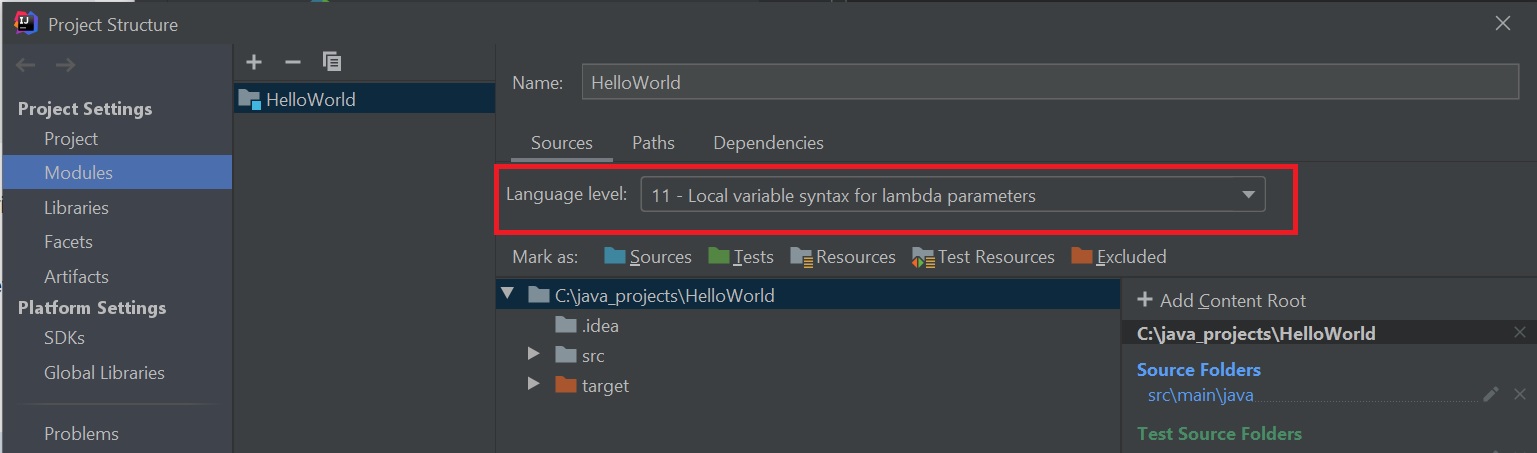Switch to the Paths tab
1537x453 pixels.
653,143
